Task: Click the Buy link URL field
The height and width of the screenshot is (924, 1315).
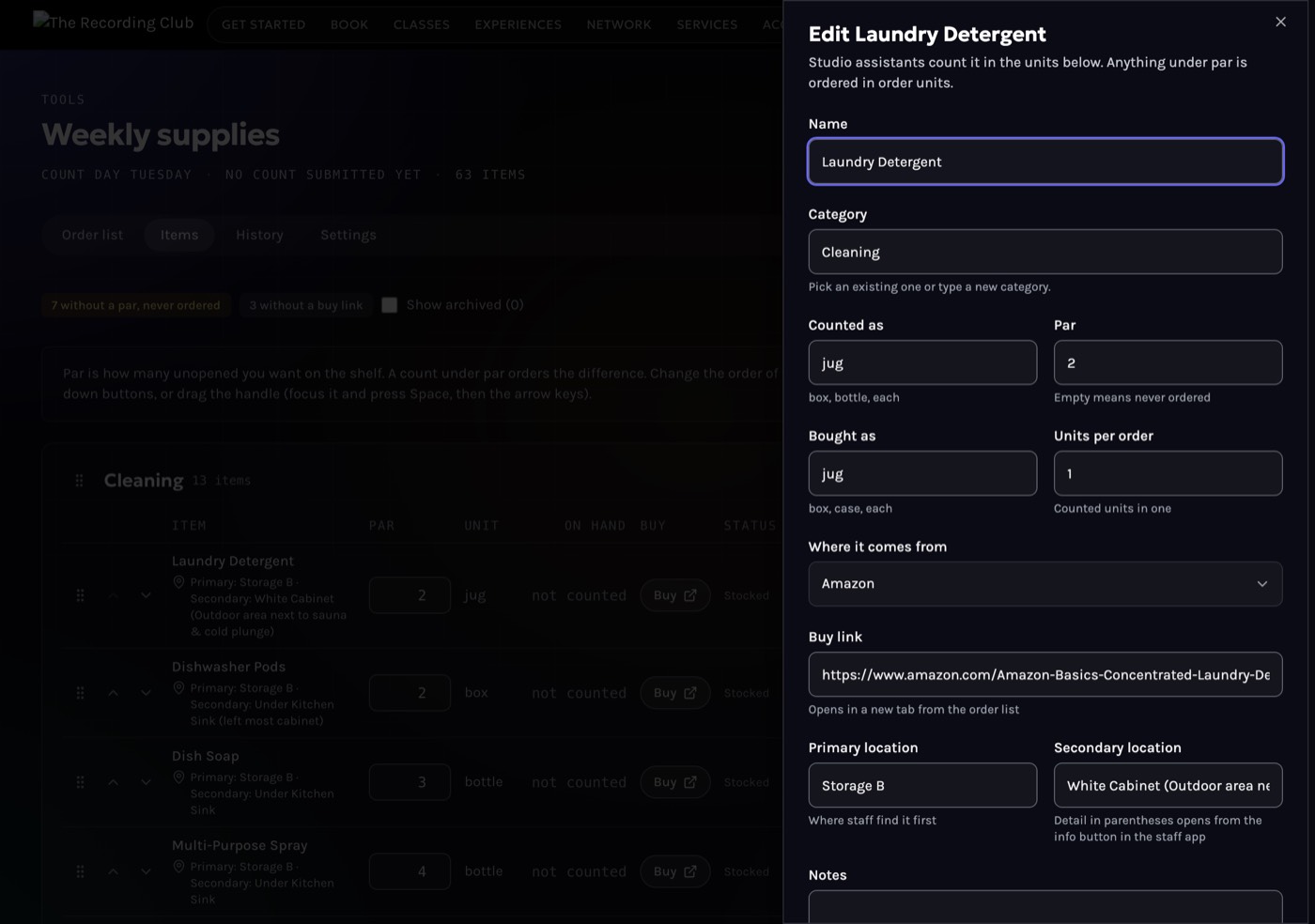Action: point(1045,674)
